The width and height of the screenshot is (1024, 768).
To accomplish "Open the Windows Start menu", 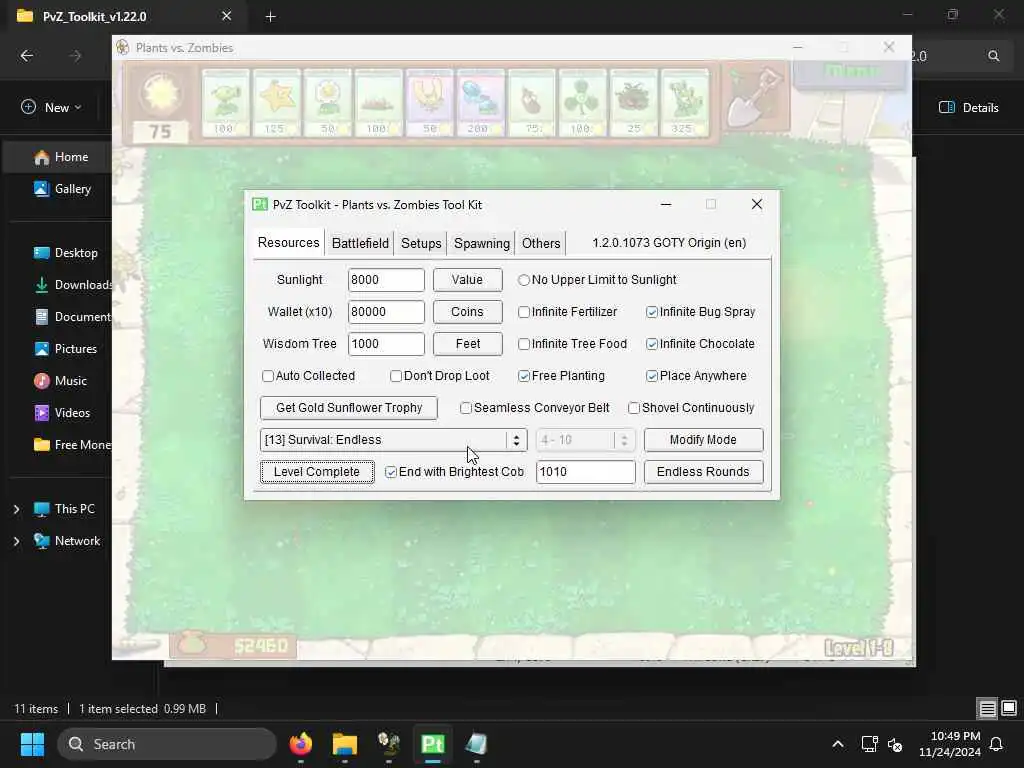I will click(x=32, y=744).
